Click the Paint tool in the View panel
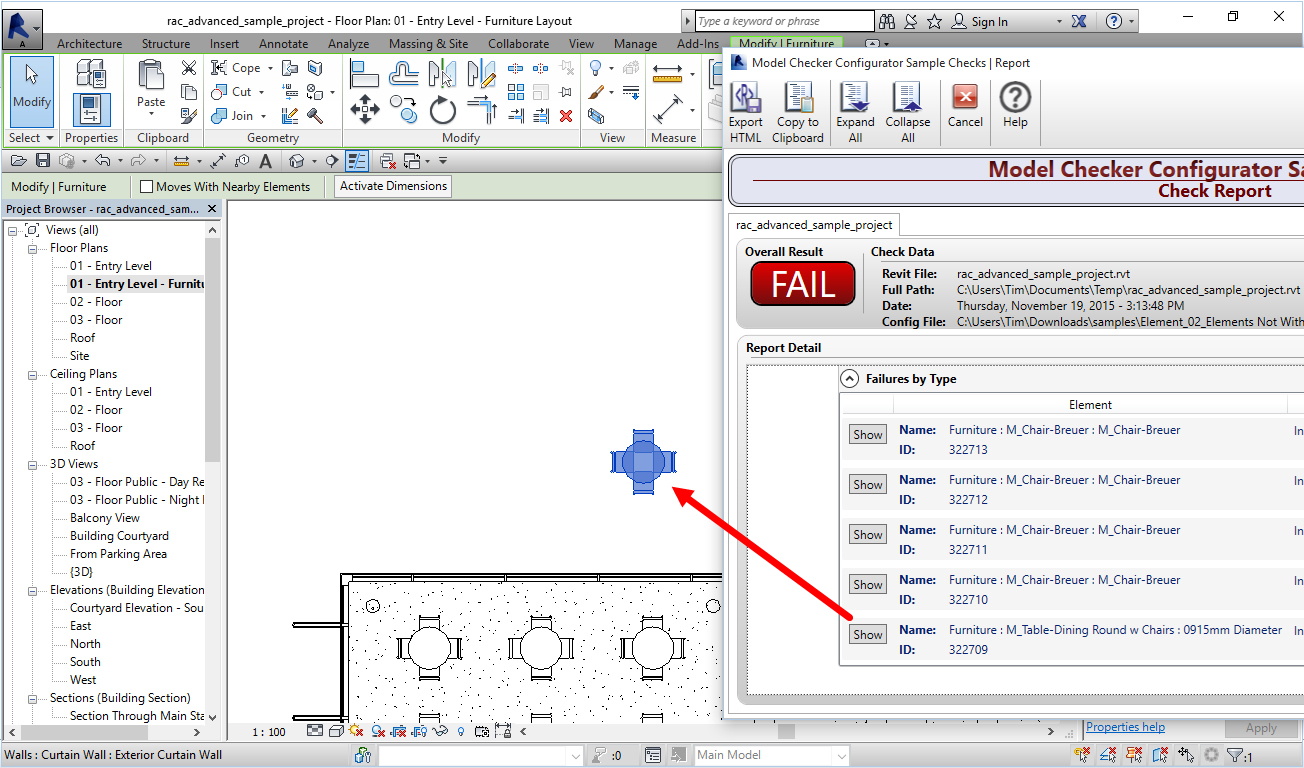Screen dimensions: 1304x768 pos(597,92)
